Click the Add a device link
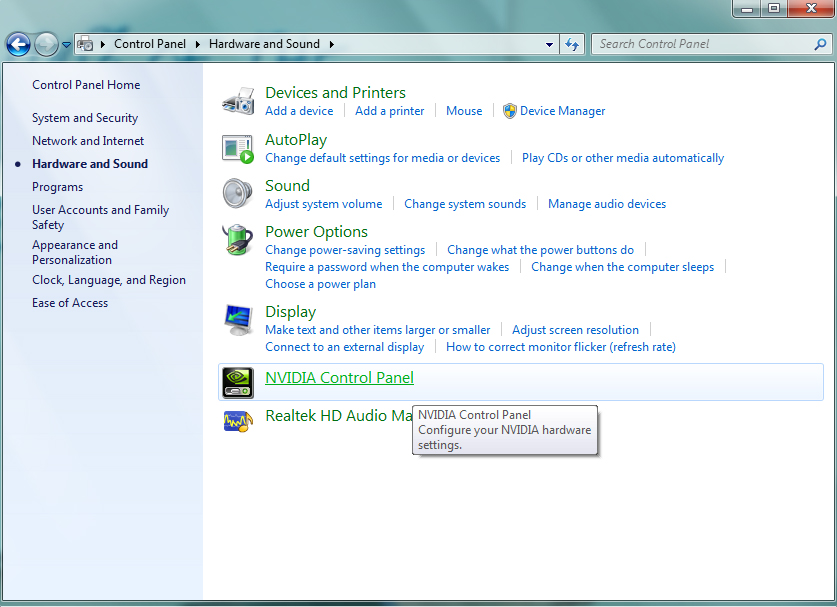This screenshot has width=837, height=607. [299, 111]
